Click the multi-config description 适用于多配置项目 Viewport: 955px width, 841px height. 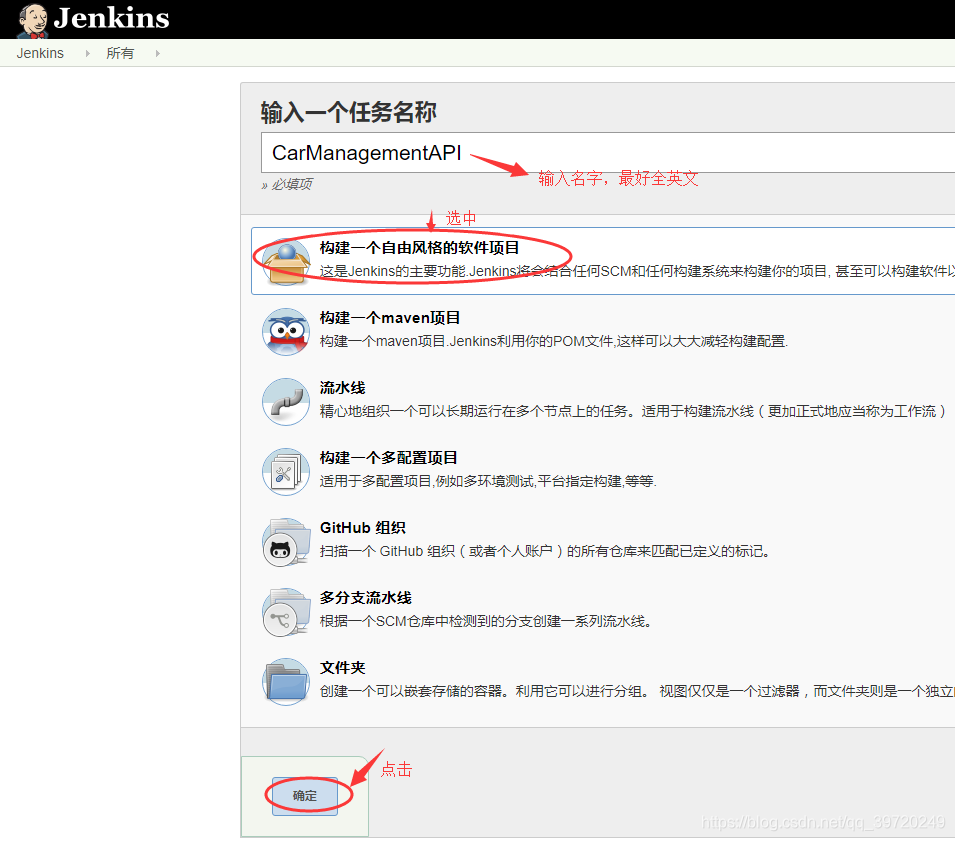488,481
